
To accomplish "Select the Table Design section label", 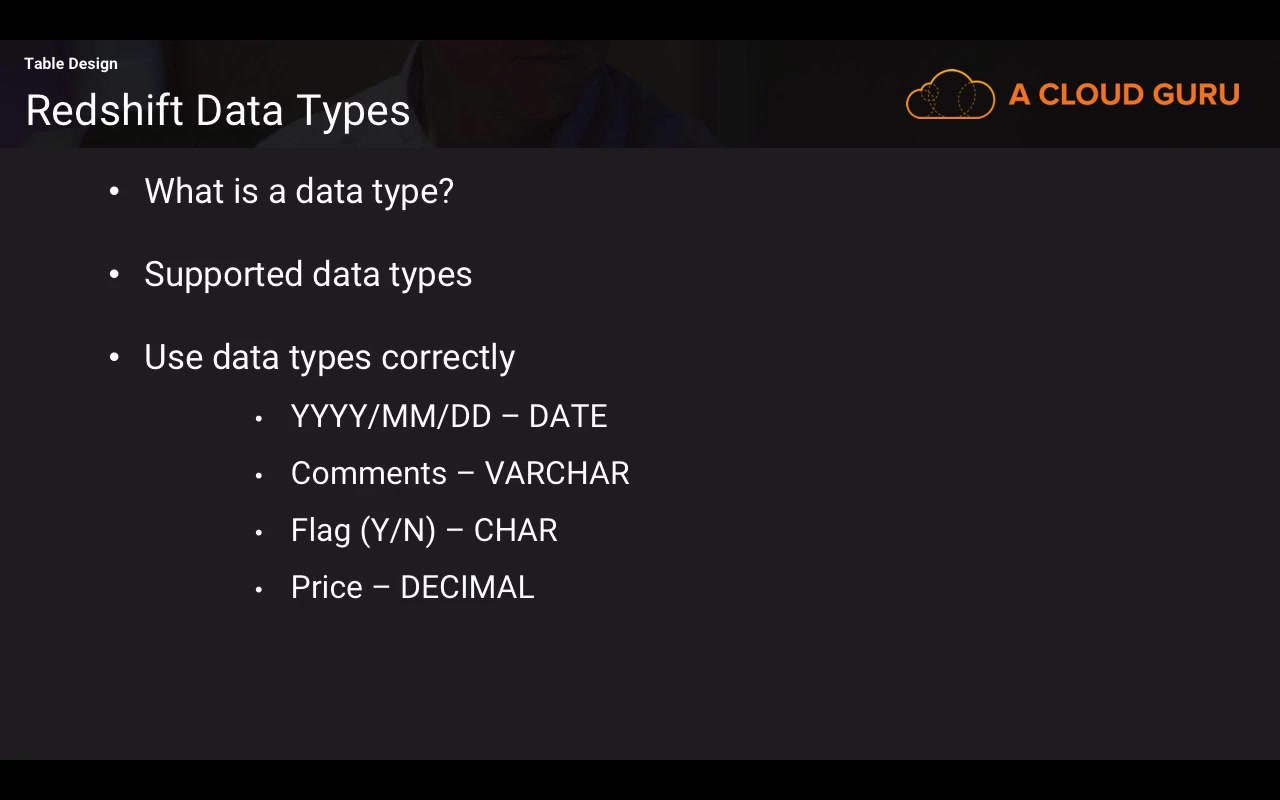I will [x=71, y=64].
